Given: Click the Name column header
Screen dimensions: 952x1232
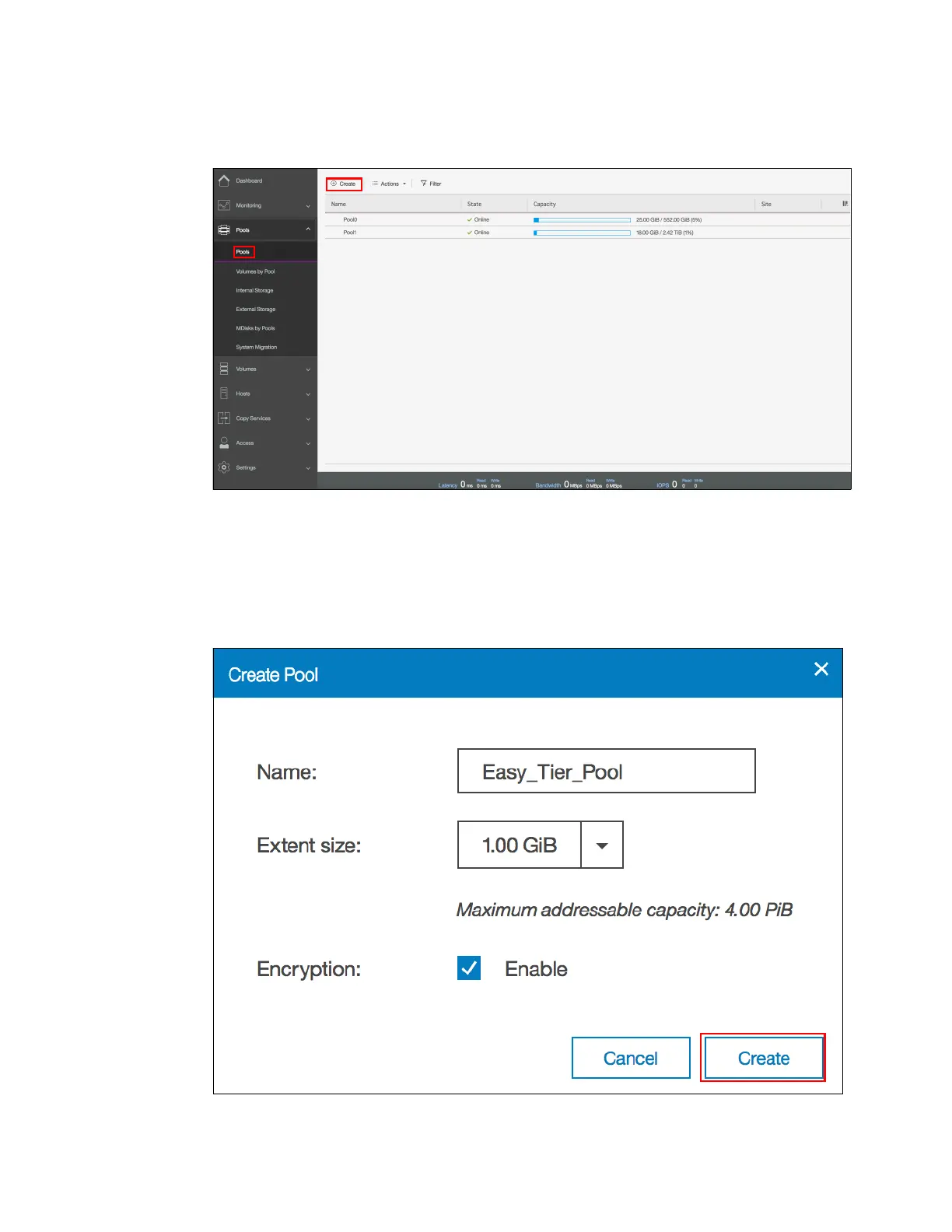Looking at the screenshot, I should (x=338, y=204).
